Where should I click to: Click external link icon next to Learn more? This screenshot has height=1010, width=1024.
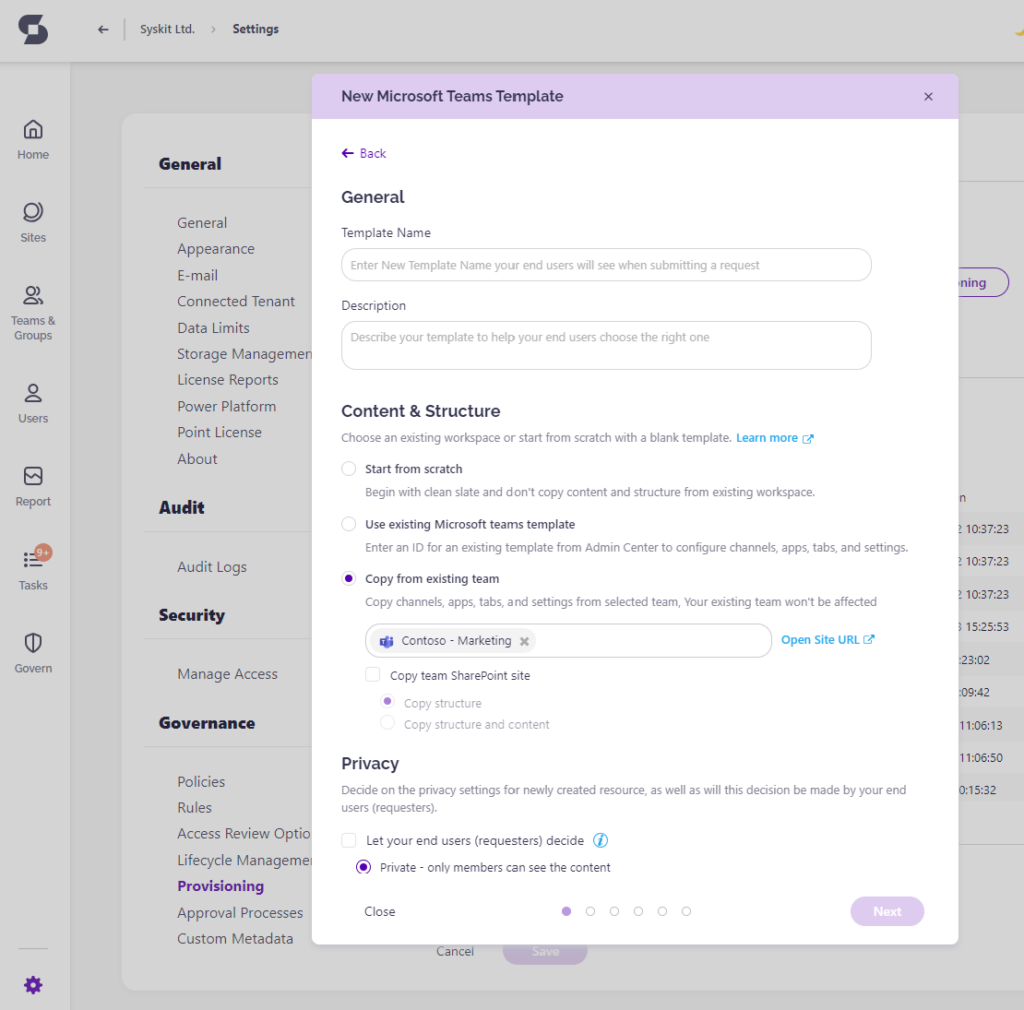click(x=808, y=439)
